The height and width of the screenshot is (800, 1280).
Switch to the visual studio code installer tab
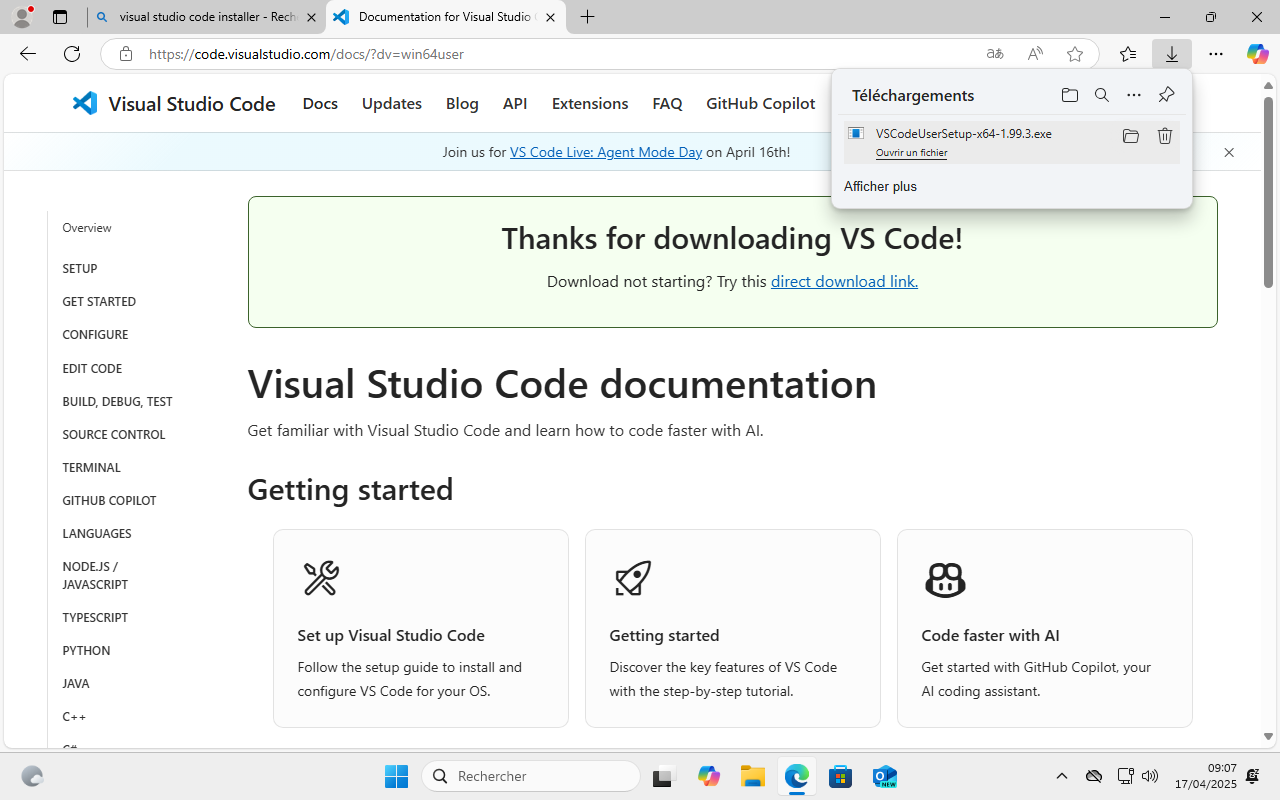click(x=206, y=17)
